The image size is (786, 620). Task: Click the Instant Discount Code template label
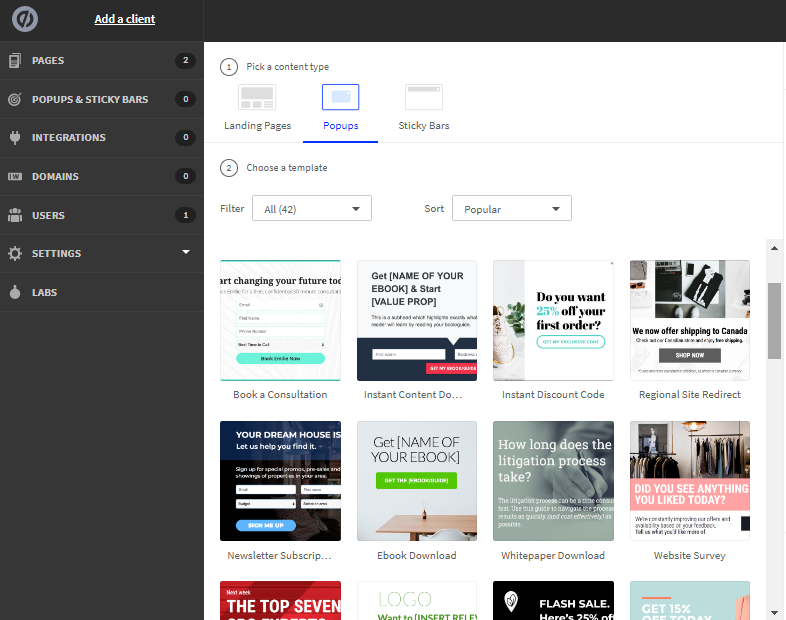pos(553,395)
